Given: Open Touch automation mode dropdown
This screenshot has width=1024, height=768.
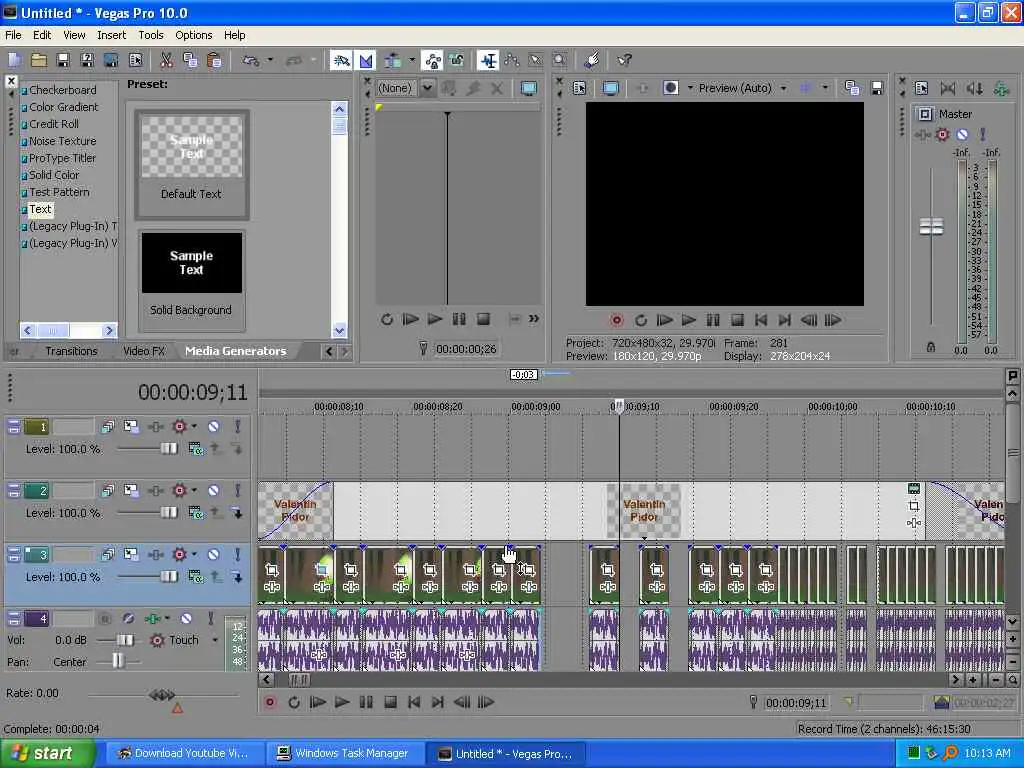Looking at the screenshot, I should (214, 640).
